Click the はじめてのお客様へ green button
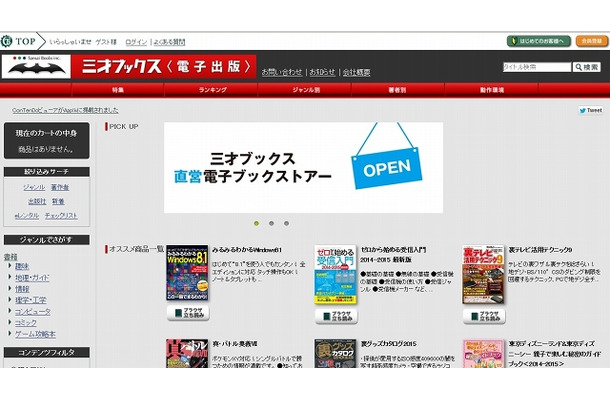This screenshot has width=610, height=400. click(539, 41)
